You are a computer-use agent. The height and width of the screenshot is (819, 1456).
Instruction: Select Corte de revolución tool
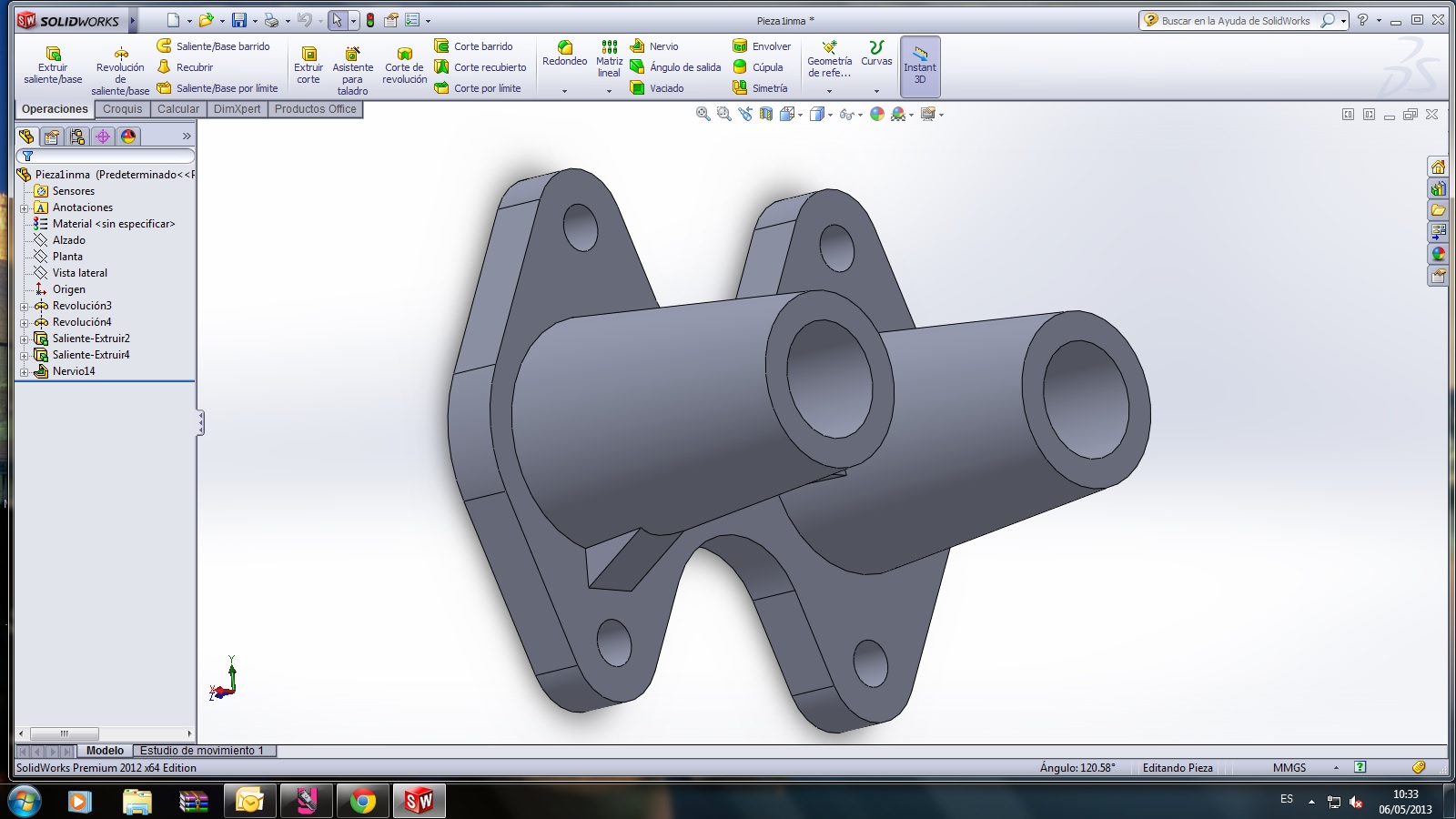tap(404, 66)
